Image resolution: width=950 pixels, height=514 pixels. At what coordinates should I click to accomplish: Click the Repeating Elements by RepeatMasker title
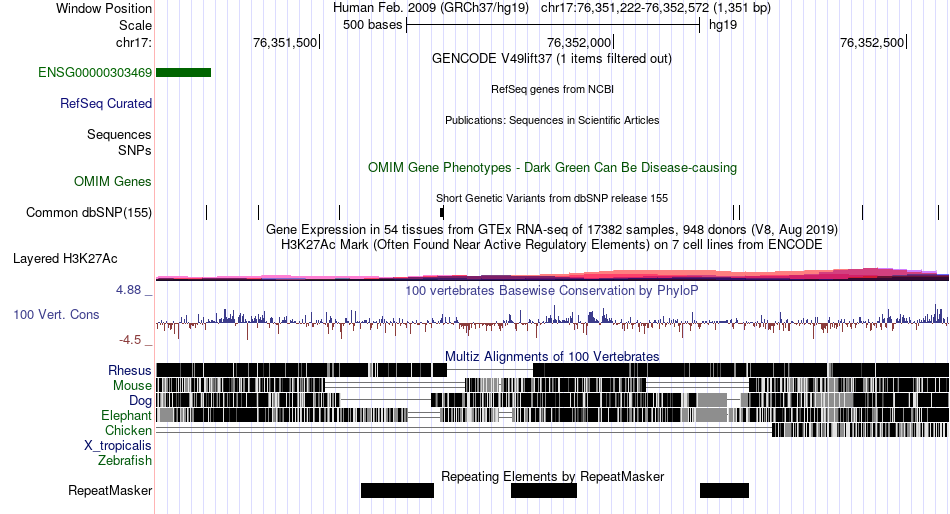[552, 476]
